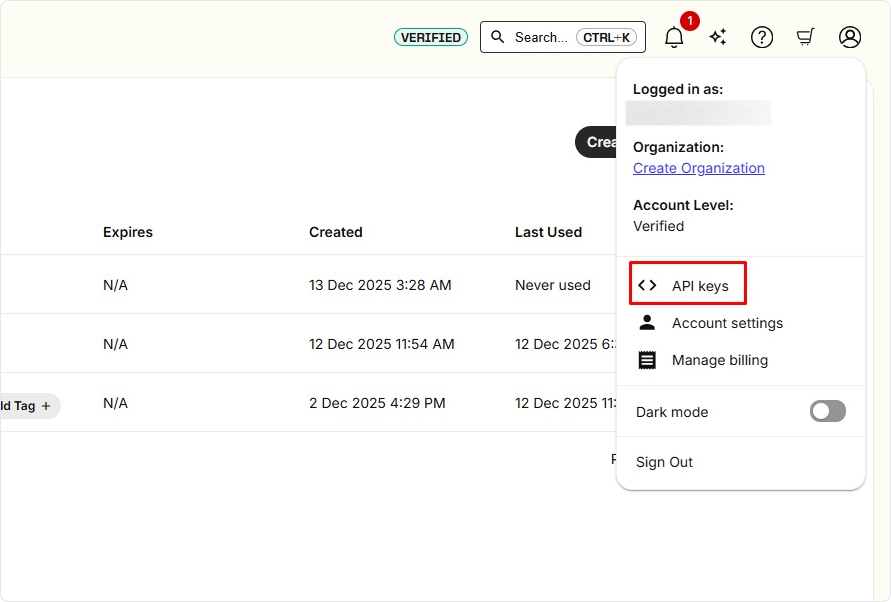The image size is (891, 602).
Task: Sort by the Created column header
Action: pos(335,232)
